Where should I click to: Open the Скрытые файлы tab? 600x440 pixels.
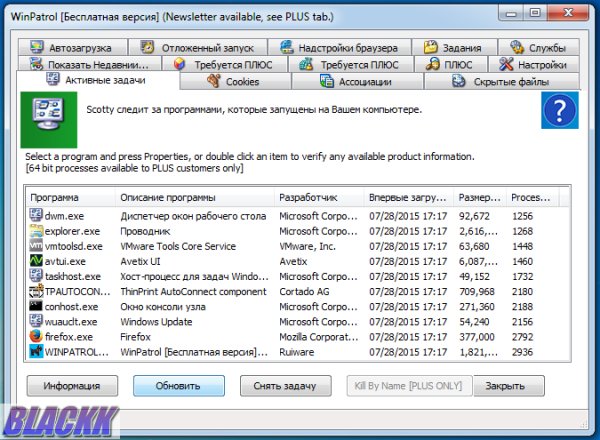502,81
